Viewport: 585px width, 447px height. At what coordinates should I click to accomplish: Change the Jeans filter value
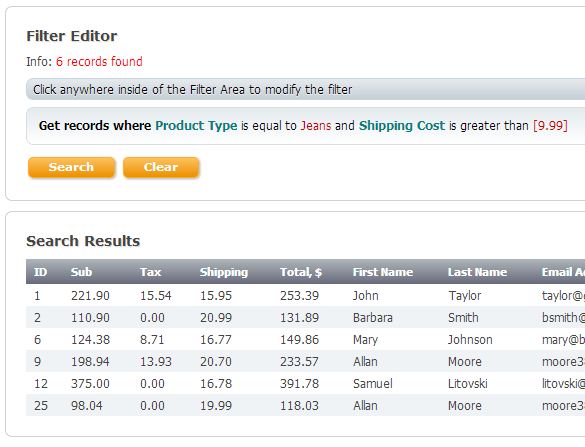pyautogui.click(x=316, y=126)
